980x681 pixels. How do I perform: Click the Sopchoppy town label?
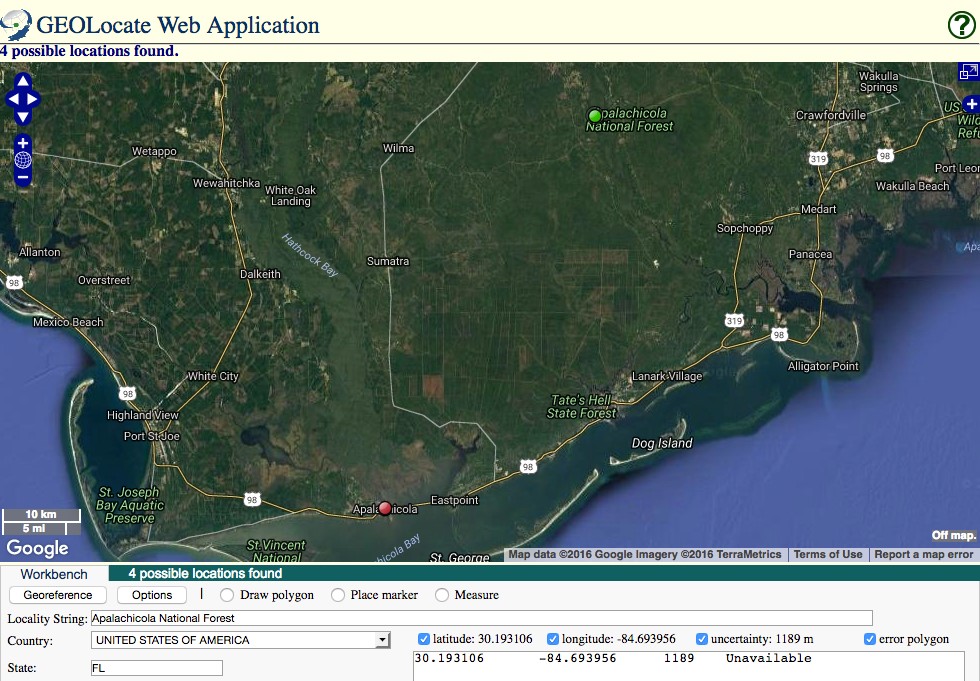click(745, 229)
